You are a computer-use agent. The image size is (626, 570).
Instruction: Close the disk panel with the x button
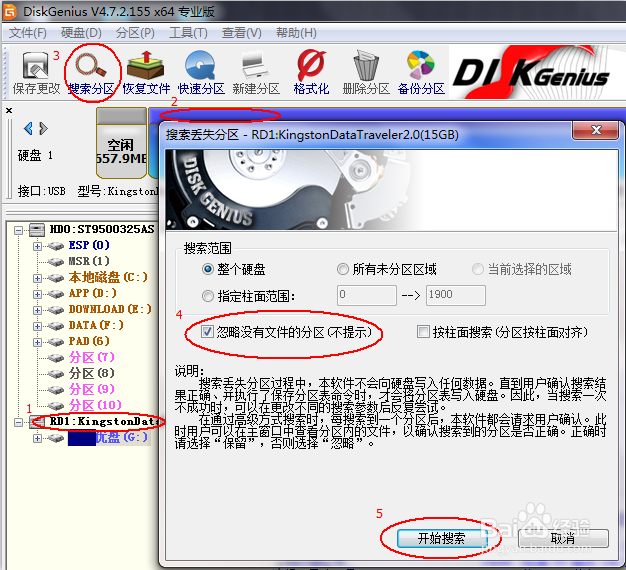(x=9, y=111)
